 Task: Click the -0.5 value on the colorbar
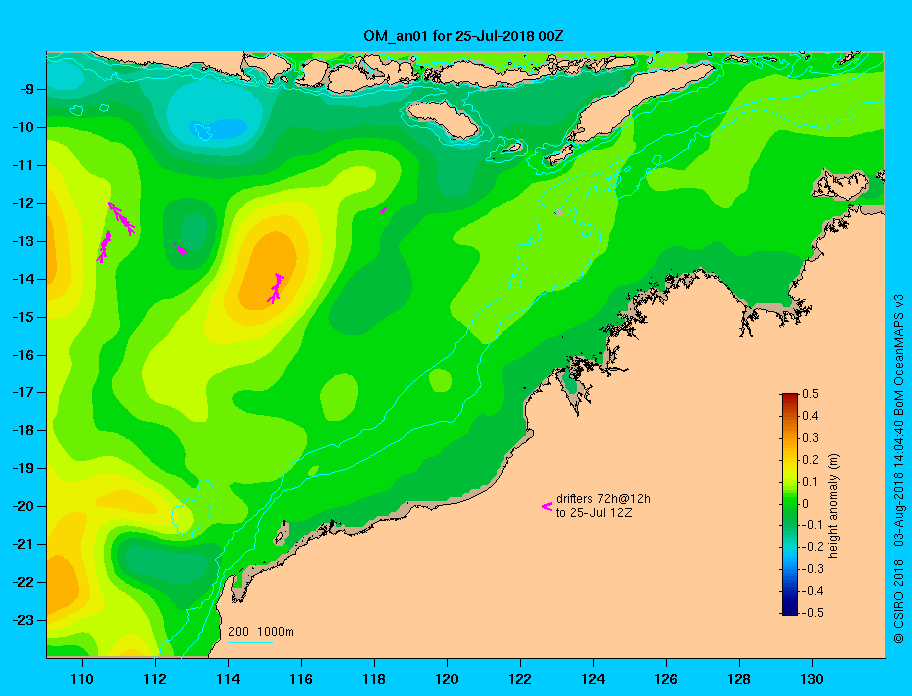coord(813,613)
